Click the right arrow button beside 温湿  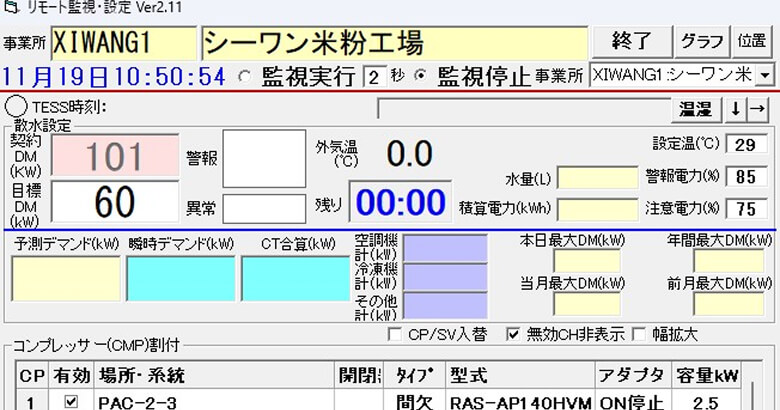point(757,108)
